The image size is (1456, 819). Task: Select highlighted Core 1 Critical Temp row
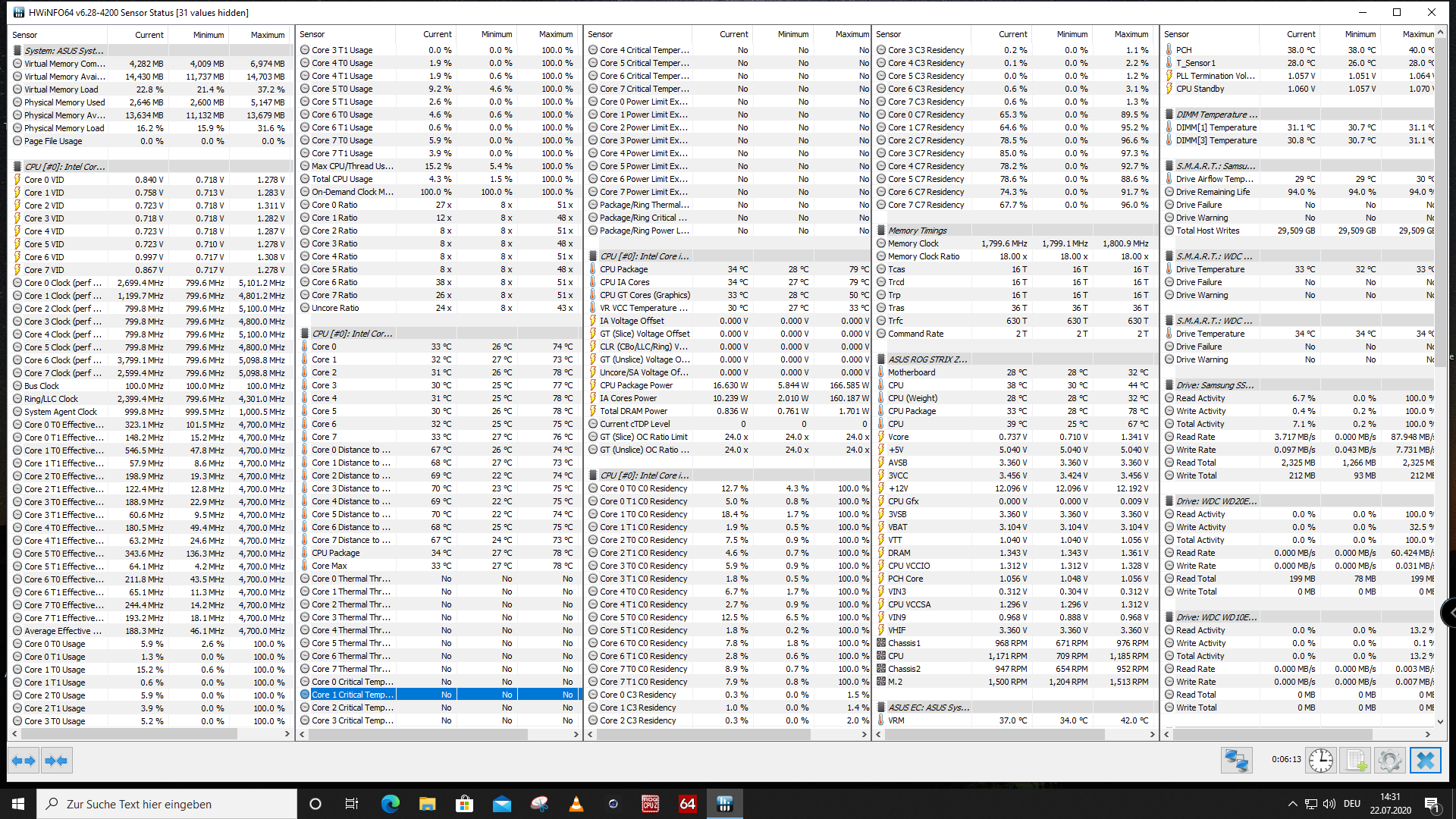pyautogui.click(x=439, y=695)
